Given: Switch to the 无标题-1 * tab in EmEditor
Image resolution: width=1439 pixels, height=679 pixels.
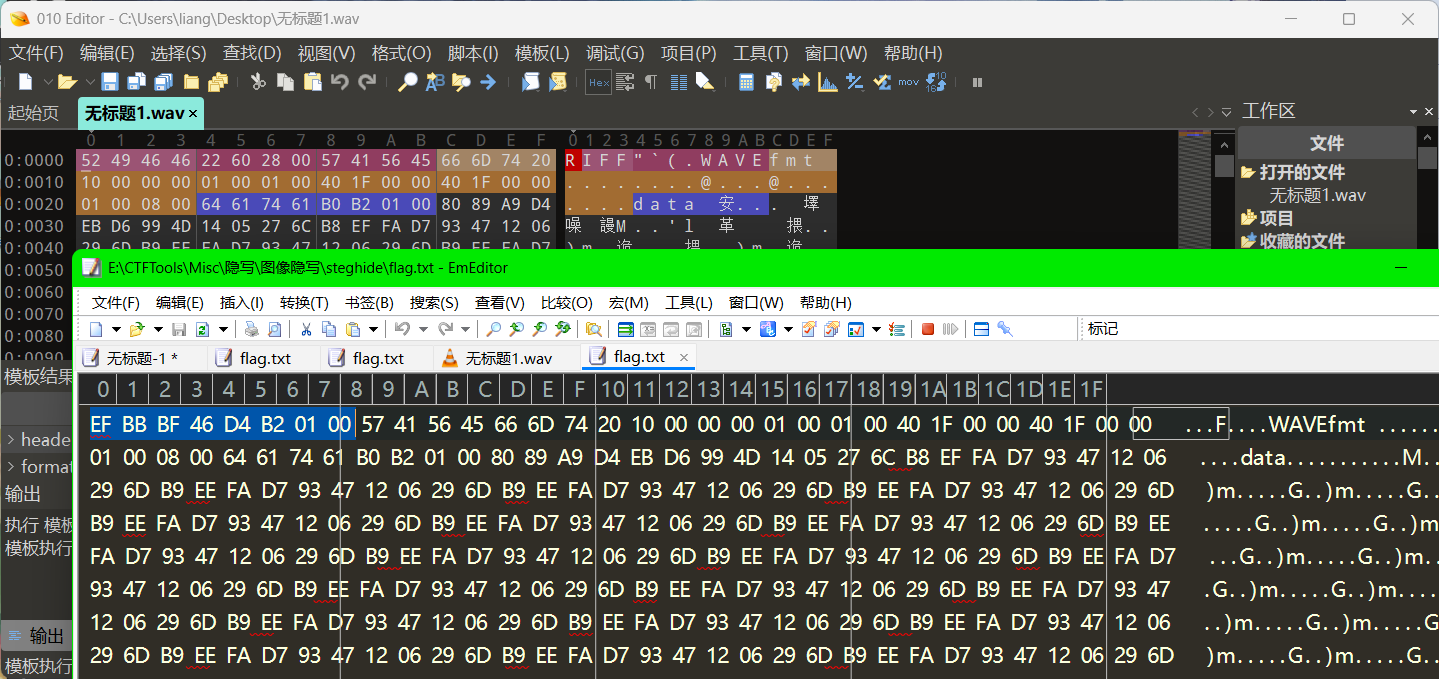Looking at the screenshot, I should coord(142,358).
